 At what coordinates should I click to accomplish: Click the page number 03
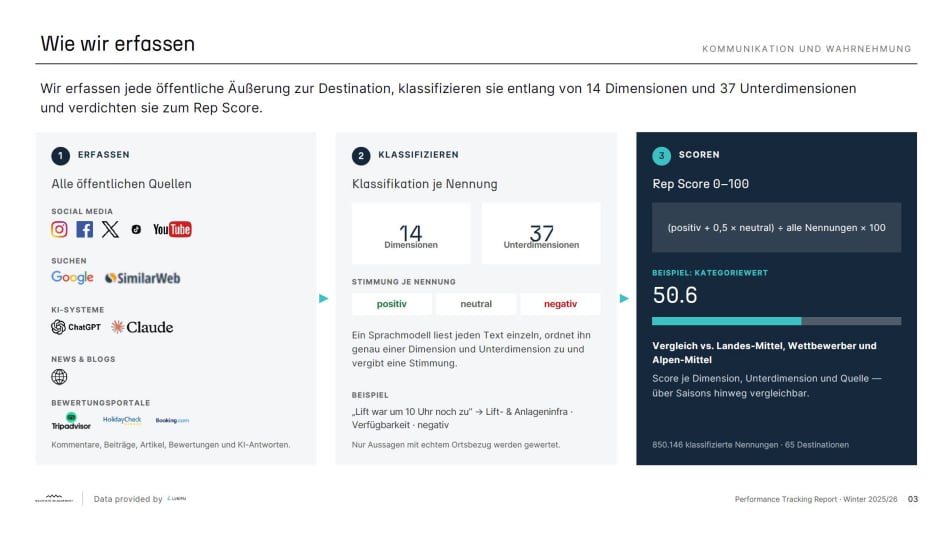(x=913, y=499)
